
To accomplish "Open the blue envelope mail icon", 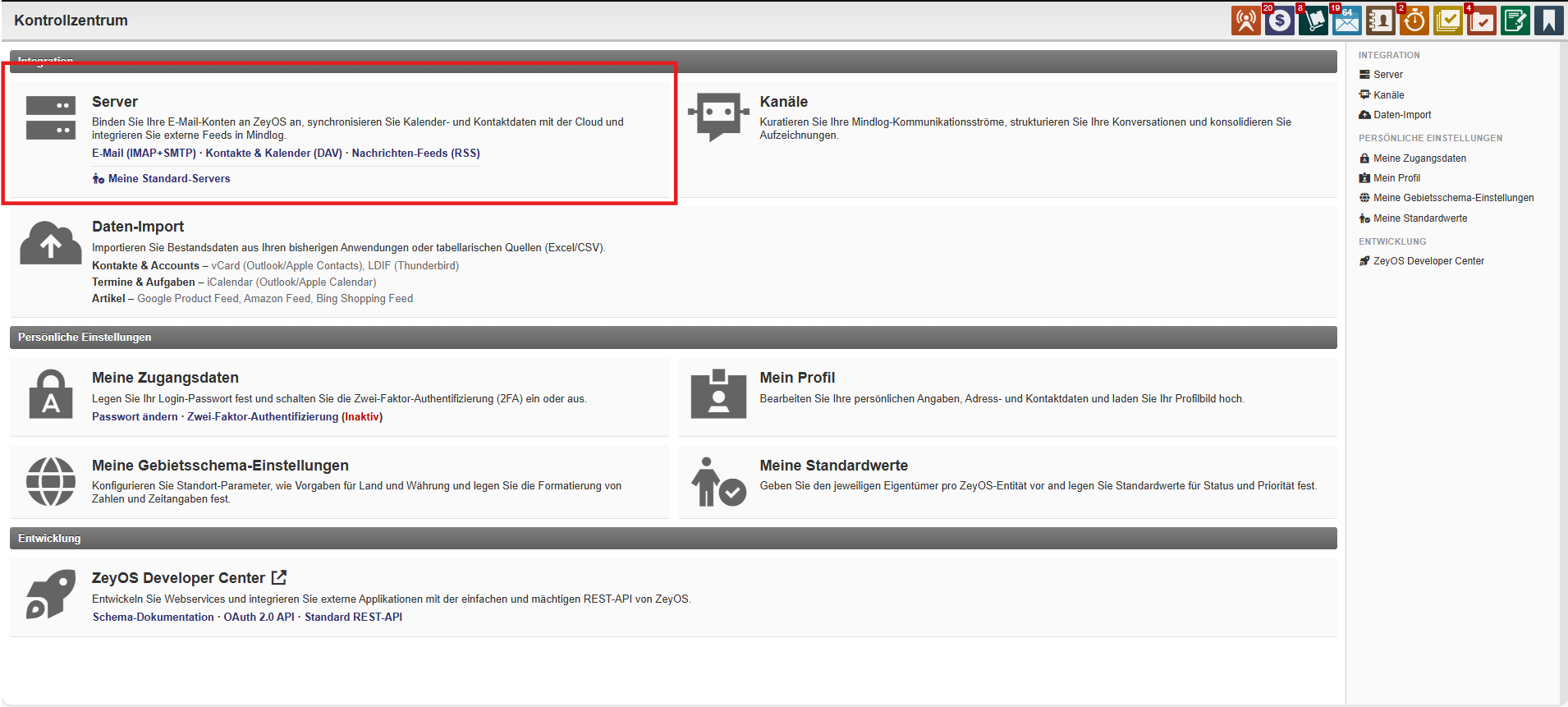I will click(1346, 21).
